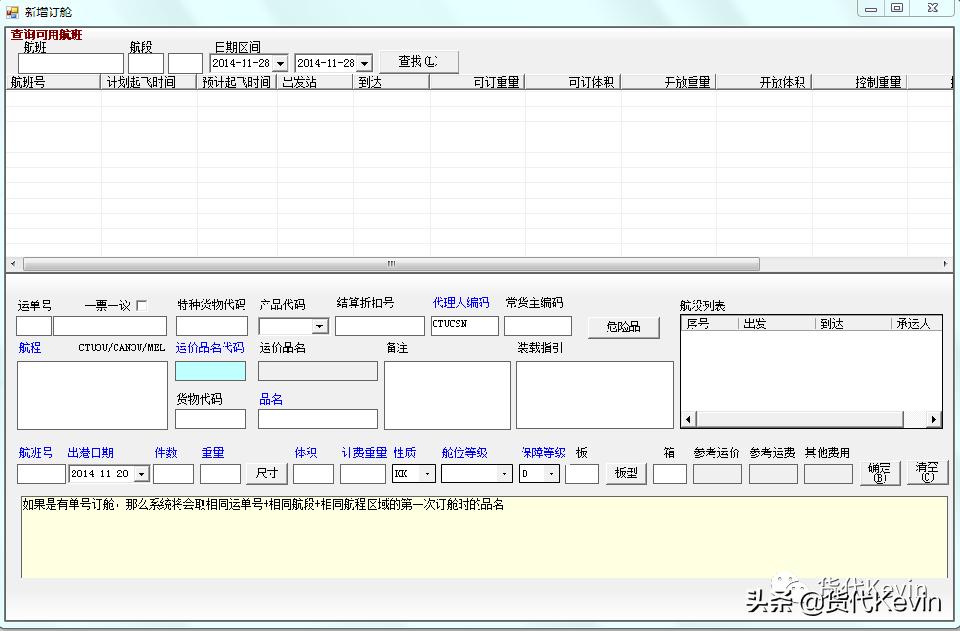Image resolution: width=960 pixels, height=632 pixels.
Task: Click the 板型 pallet type button
Action: click(x=624, y=473)
